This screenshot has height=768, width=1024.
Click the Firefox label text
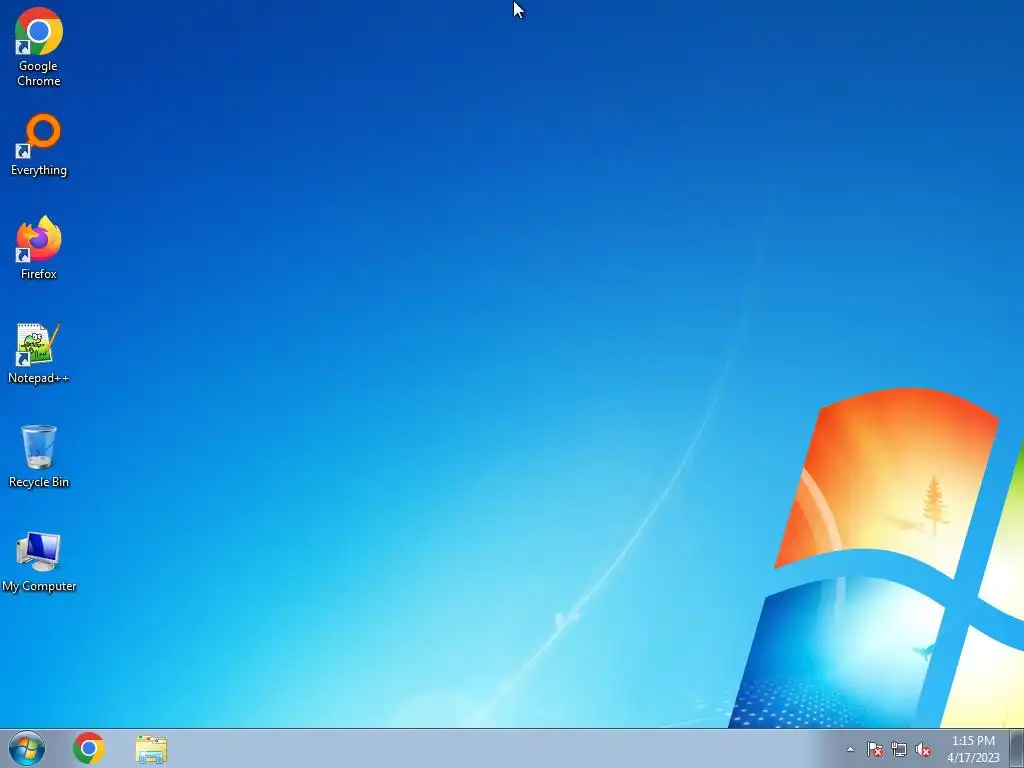(x=39, y=274)
